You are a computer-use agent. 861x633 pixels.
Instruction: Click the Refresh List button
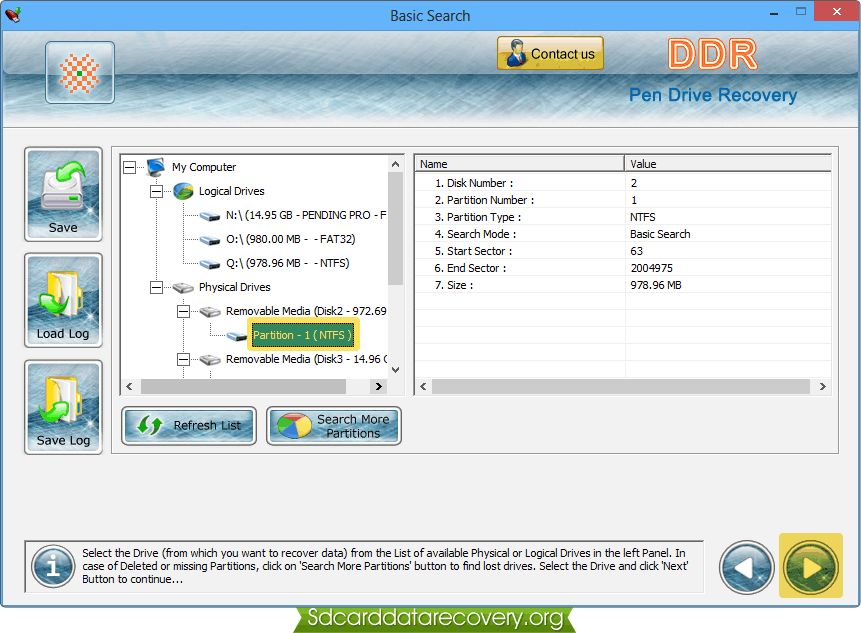click(189, 425)
